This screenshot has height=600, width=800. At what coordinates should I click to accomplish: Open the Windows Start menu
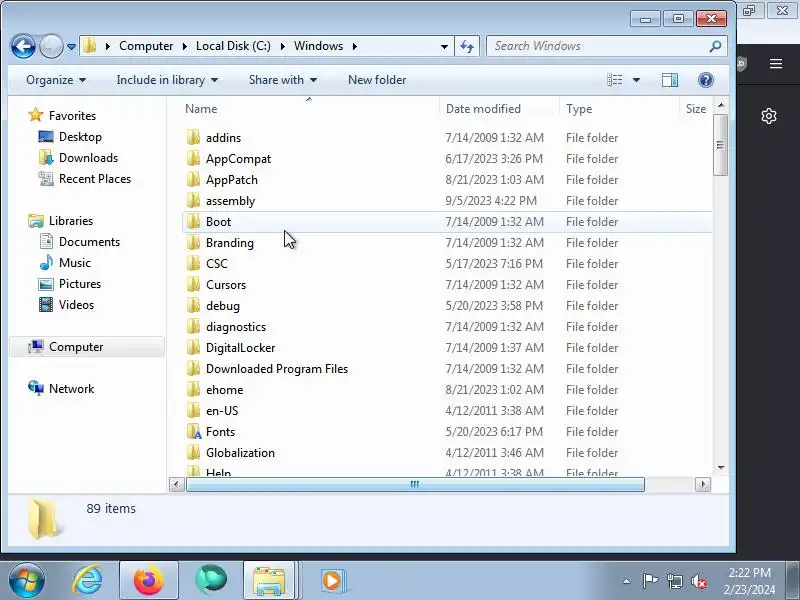pyautogui.click(x=26, y=581)
